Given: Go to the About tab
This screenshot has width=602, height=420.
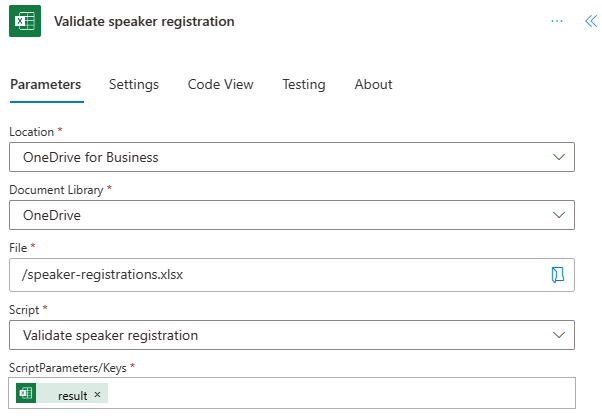Looking at the screenshot, I should (x=373, y=84).
